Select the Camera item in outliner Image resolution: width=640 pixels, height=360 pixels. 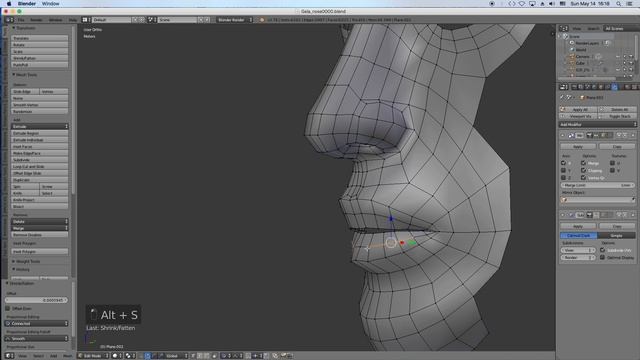click(x=582, y=56)
